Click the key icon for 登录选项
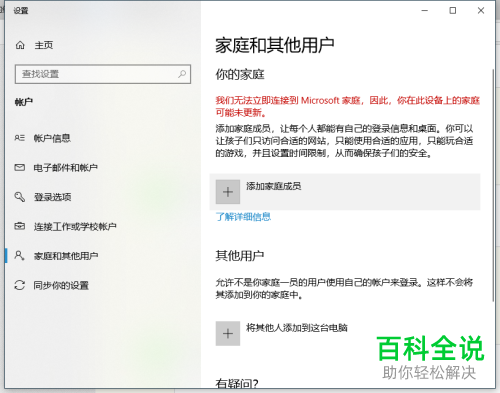Viewport: 500px width, 393px height. coord(20,197)
